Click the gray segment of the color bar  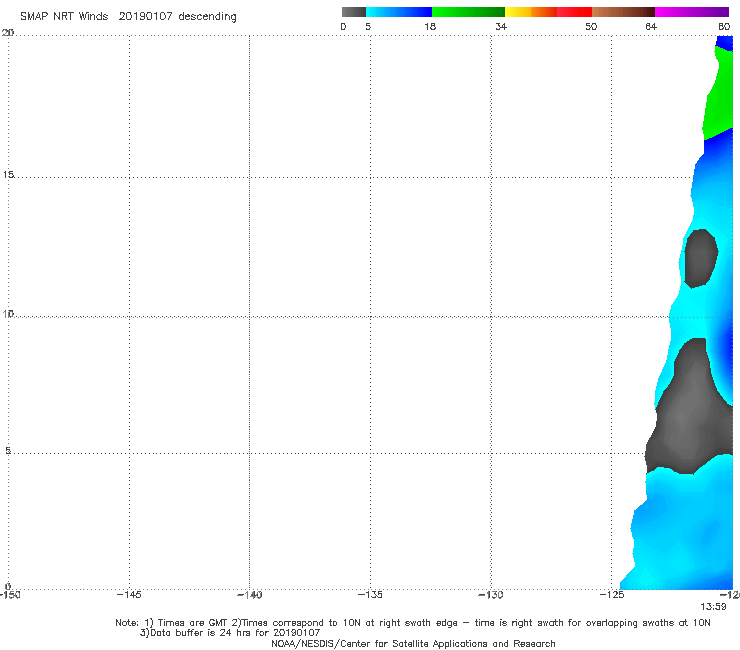tap(354, 12)
